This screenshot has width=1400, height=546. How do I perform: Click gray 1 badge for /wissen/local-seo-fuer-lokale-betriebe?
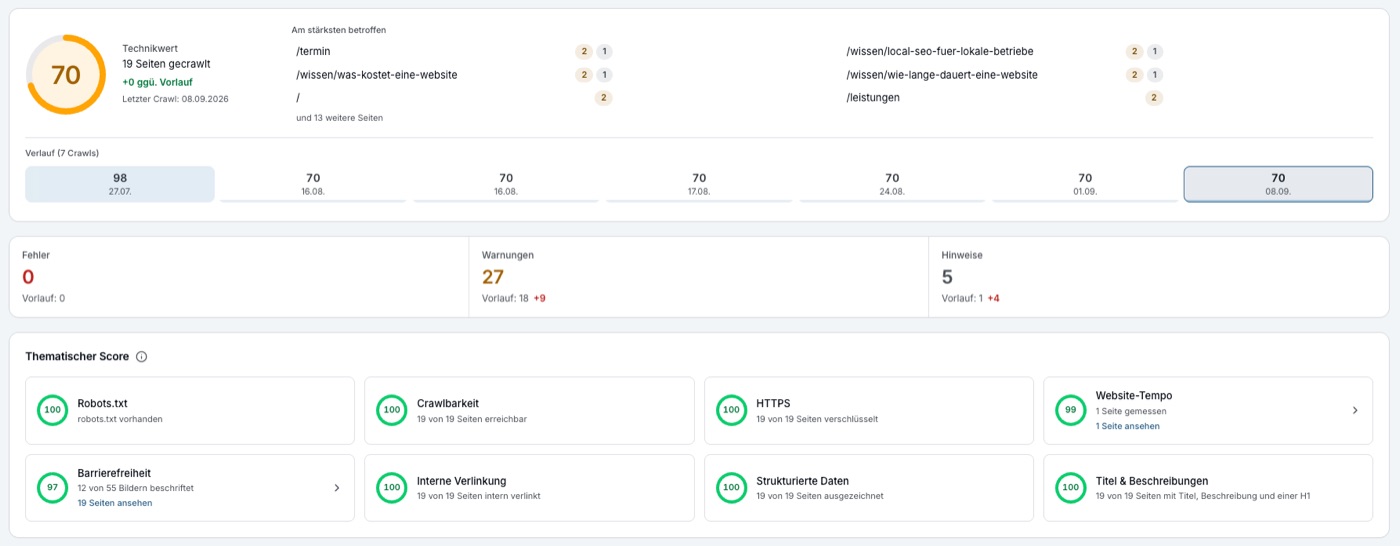coord(1155,51)
